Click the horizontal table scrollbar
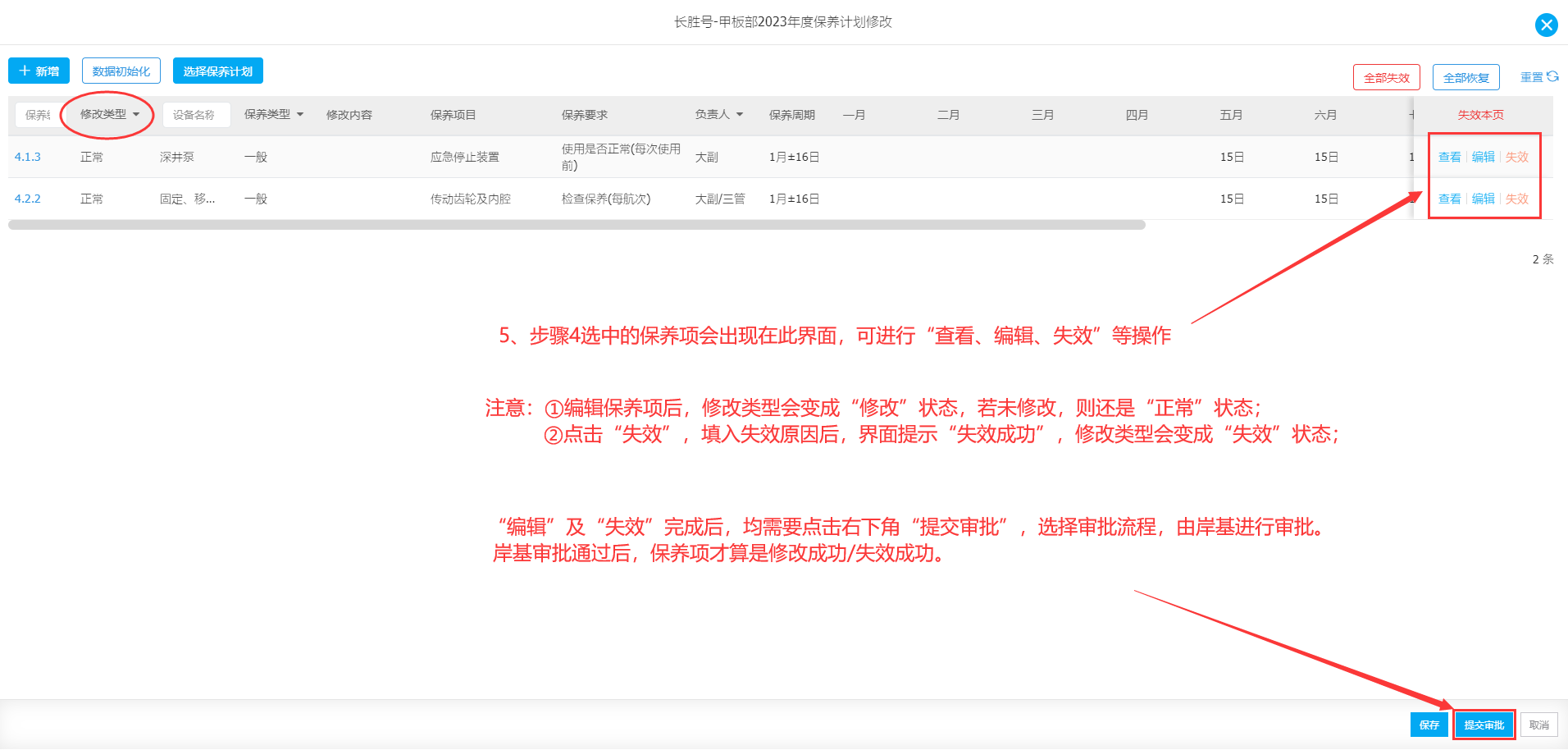 577,225
